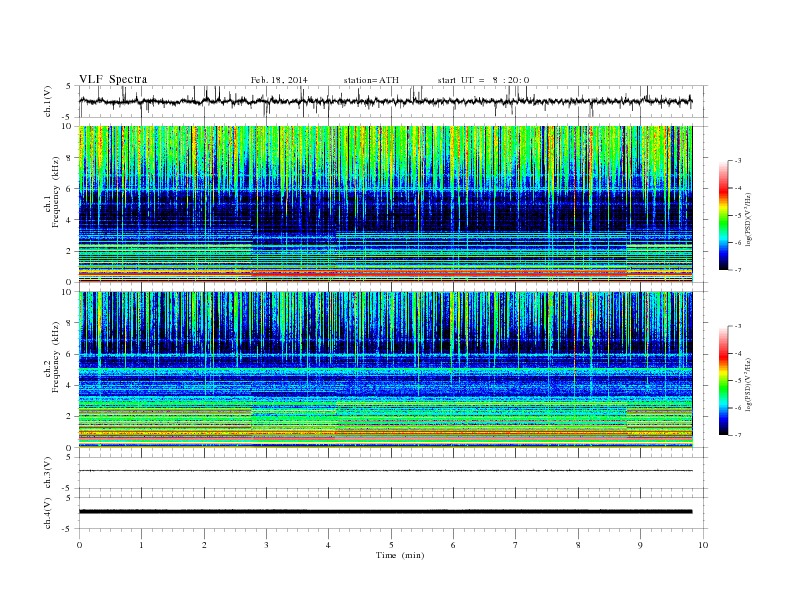Image resolution: width=792 pixels, height=612 pixels.
Task: Click the "ch.4(V)" axis label
Action: click(48, 513)
